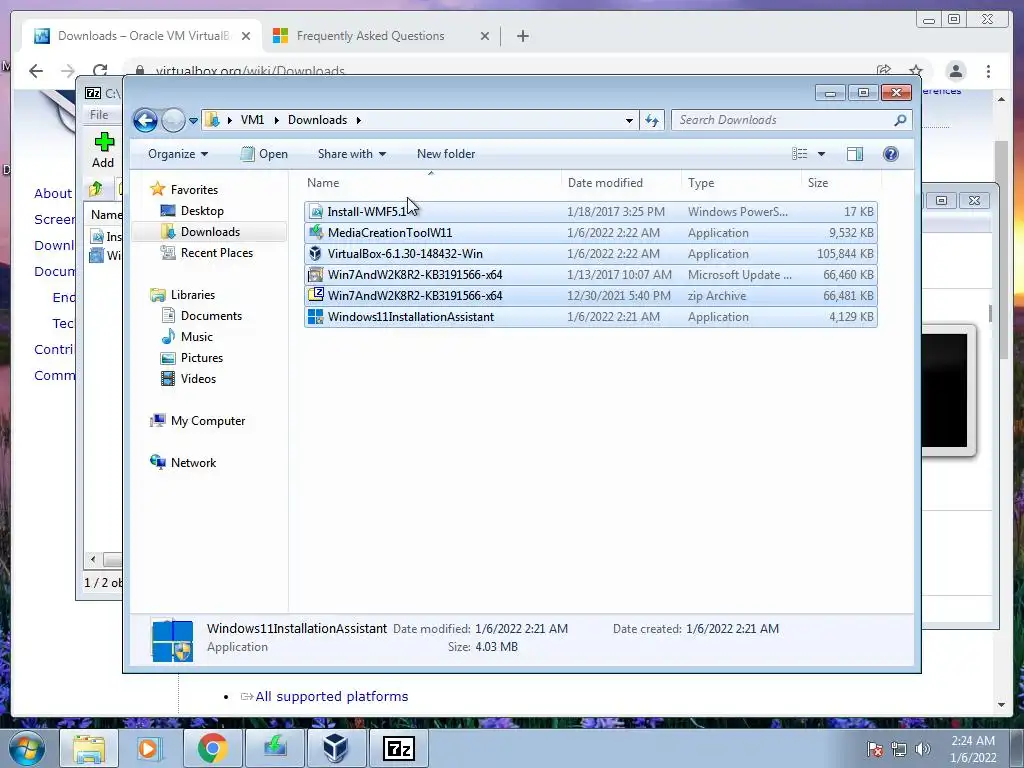Click My Computer in sidebar
1024x768 pixels.
pyautogui.click(x=208, y=421)
